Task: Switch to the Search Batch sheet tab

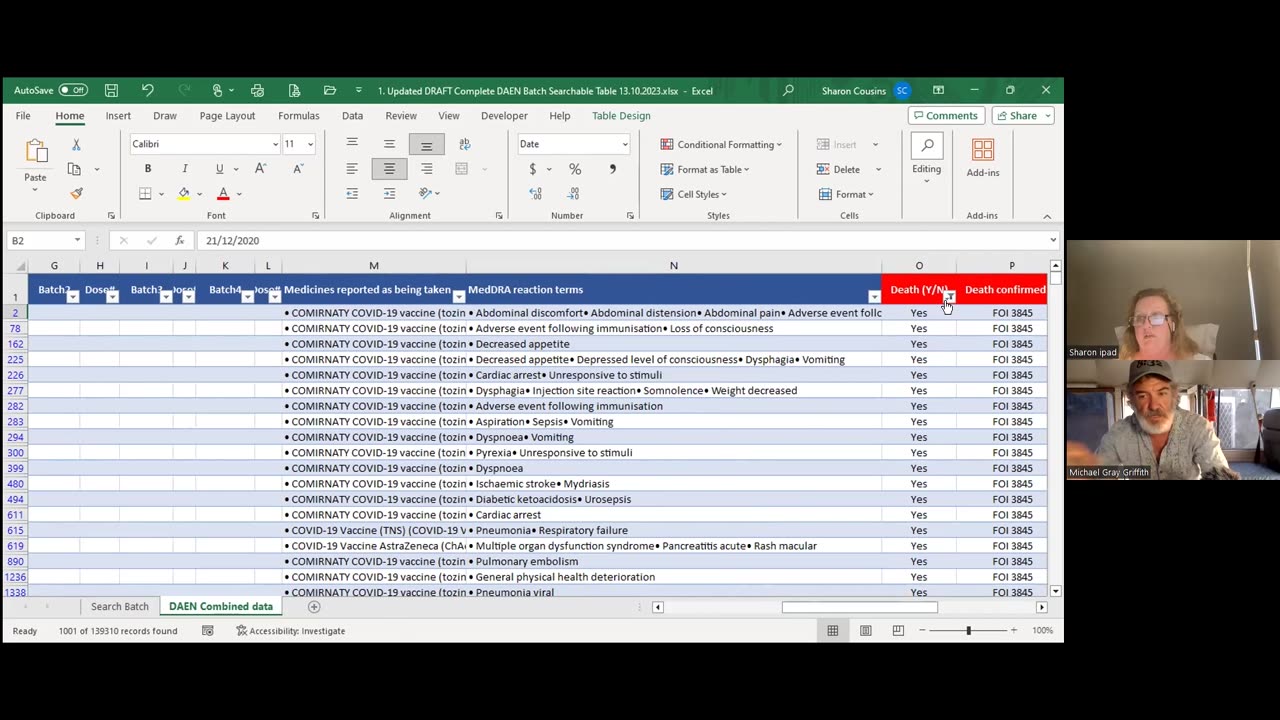Action: pyautogui.click(x=120, y=606)
